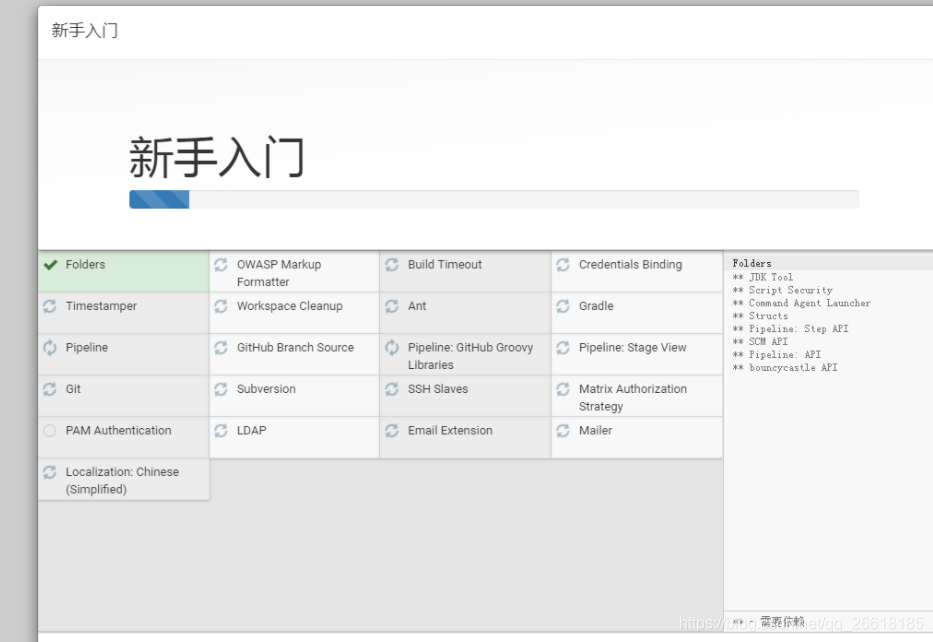Click the sync icon beside Localization: Chinese (Simplified)

[x=50, y=472]
